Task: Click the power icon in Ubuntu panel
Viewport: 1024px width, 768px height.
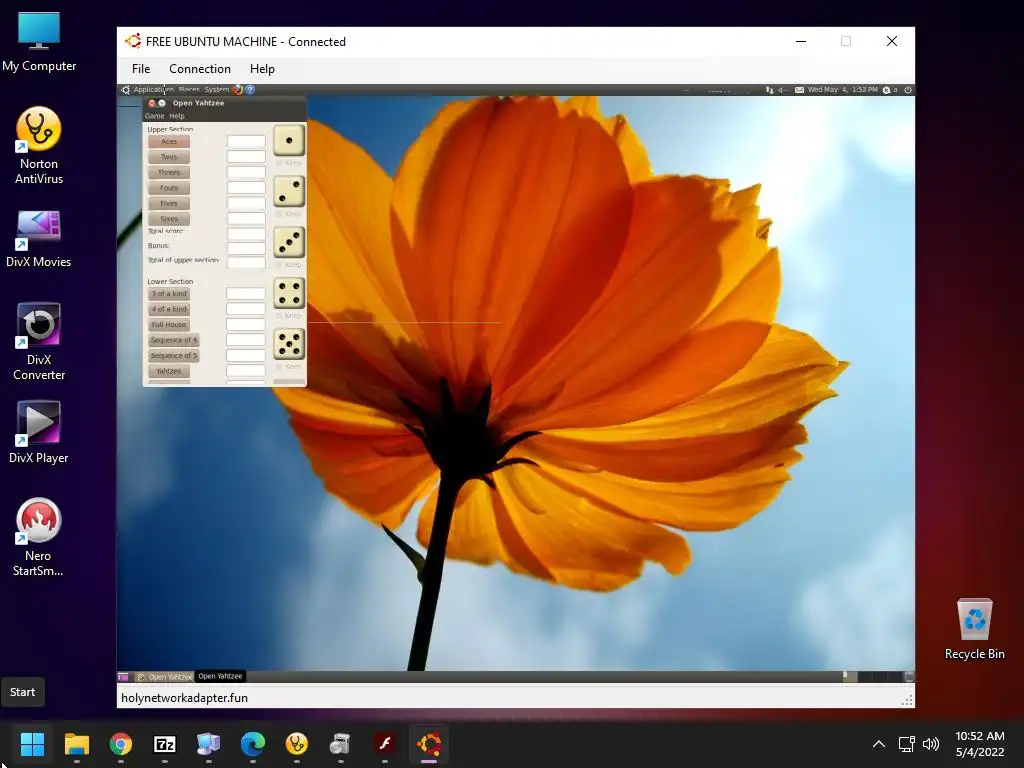Action: click(x=908, y=89)
